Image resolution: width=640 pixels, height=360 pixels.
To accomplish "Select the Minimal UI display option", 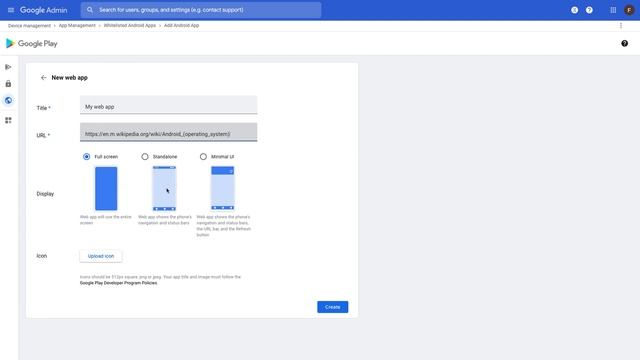I will [203, 157].
